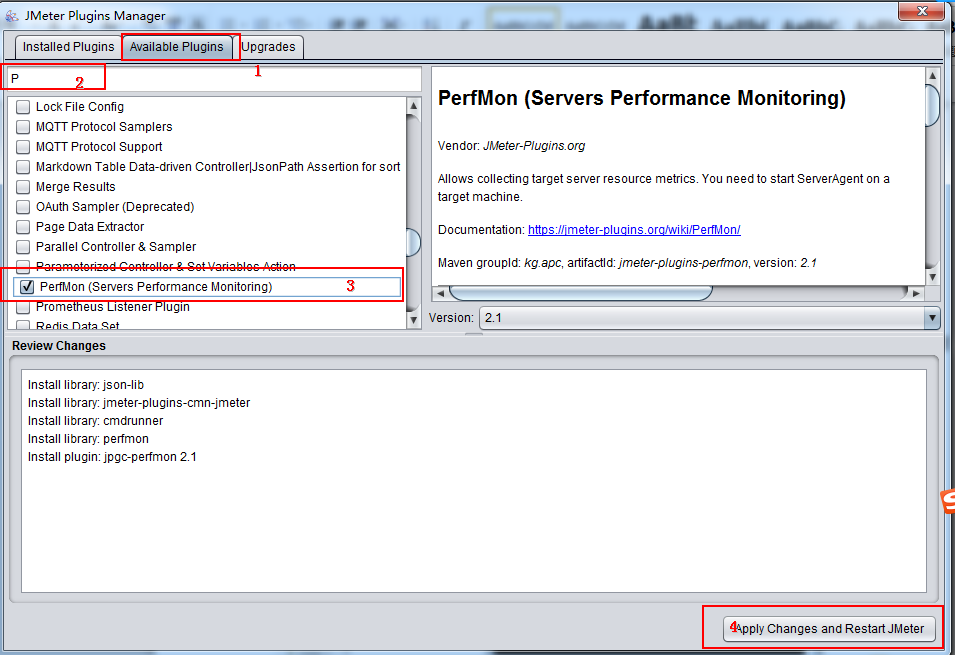Click the plugin search input field

pos(213,79)
